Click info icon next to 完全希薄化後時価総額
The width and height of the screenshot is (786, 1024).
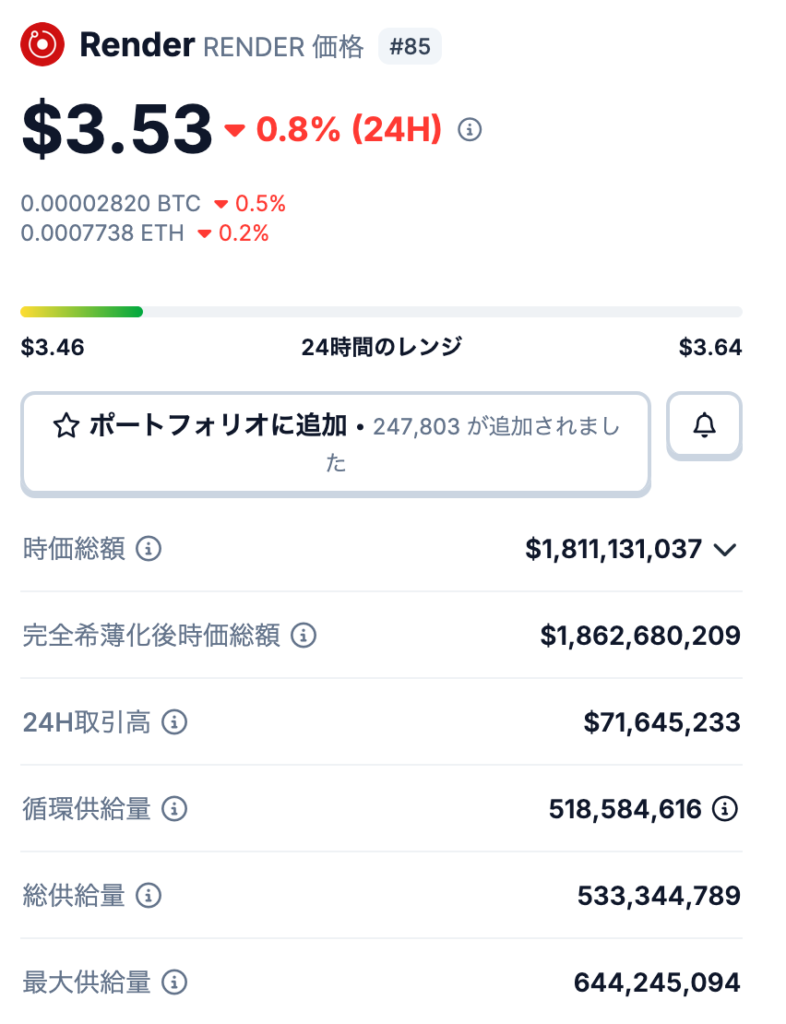(x=303, y=635)
